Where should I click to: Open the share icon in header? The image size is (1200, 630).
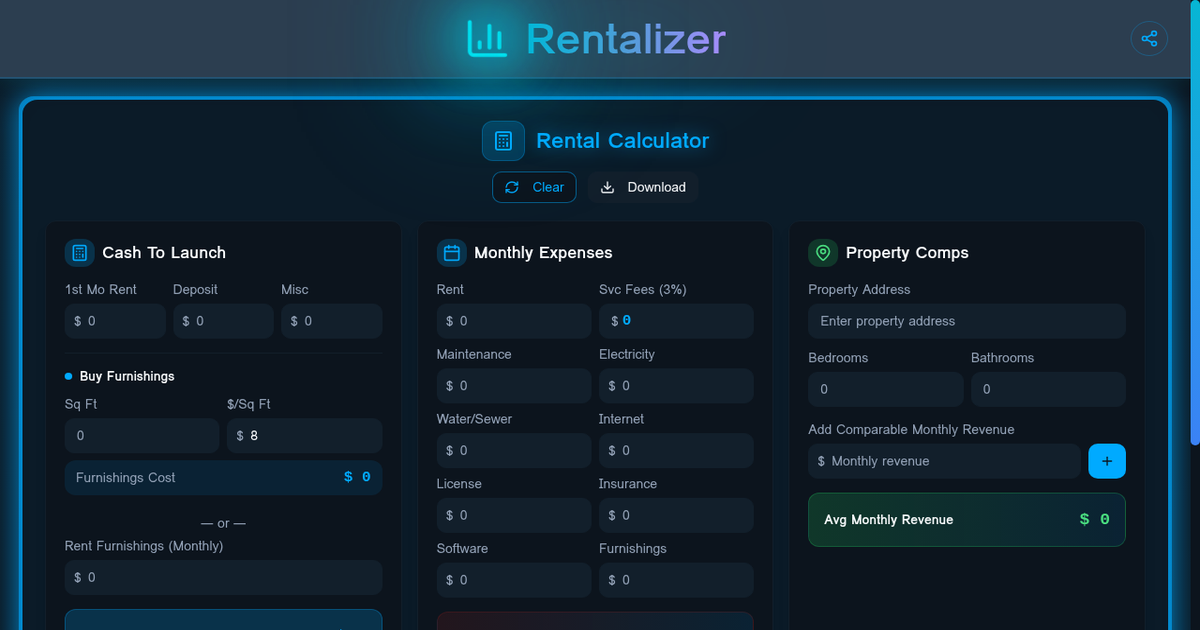click(x=1149, y=39)
